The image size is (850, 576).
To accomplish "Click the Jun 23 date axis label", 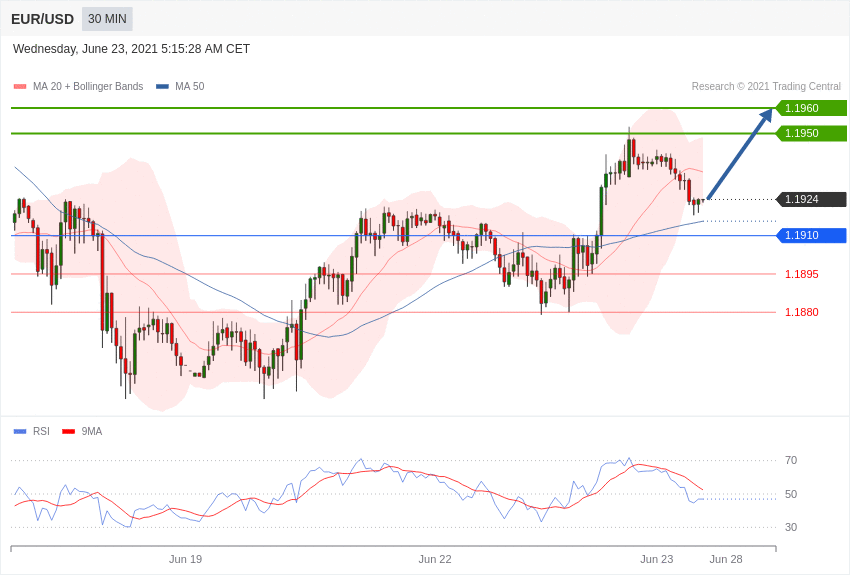I will (x=656, y=559).
